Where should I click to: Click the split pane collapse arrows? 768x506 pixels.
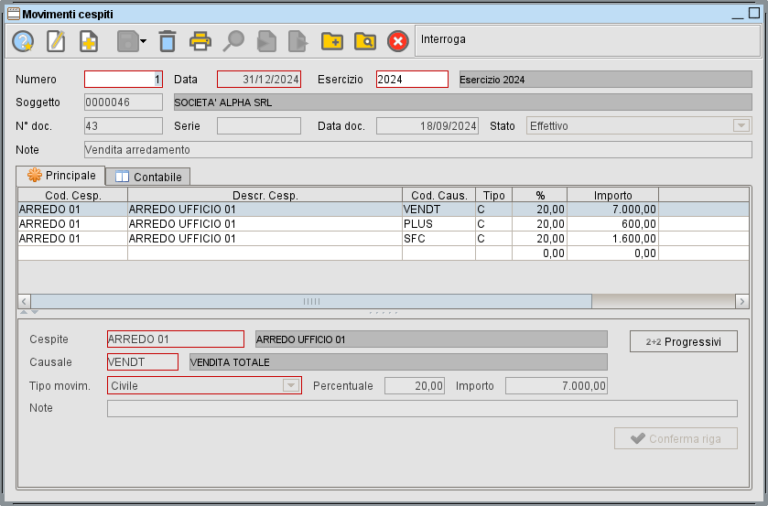tap(28, 312)
